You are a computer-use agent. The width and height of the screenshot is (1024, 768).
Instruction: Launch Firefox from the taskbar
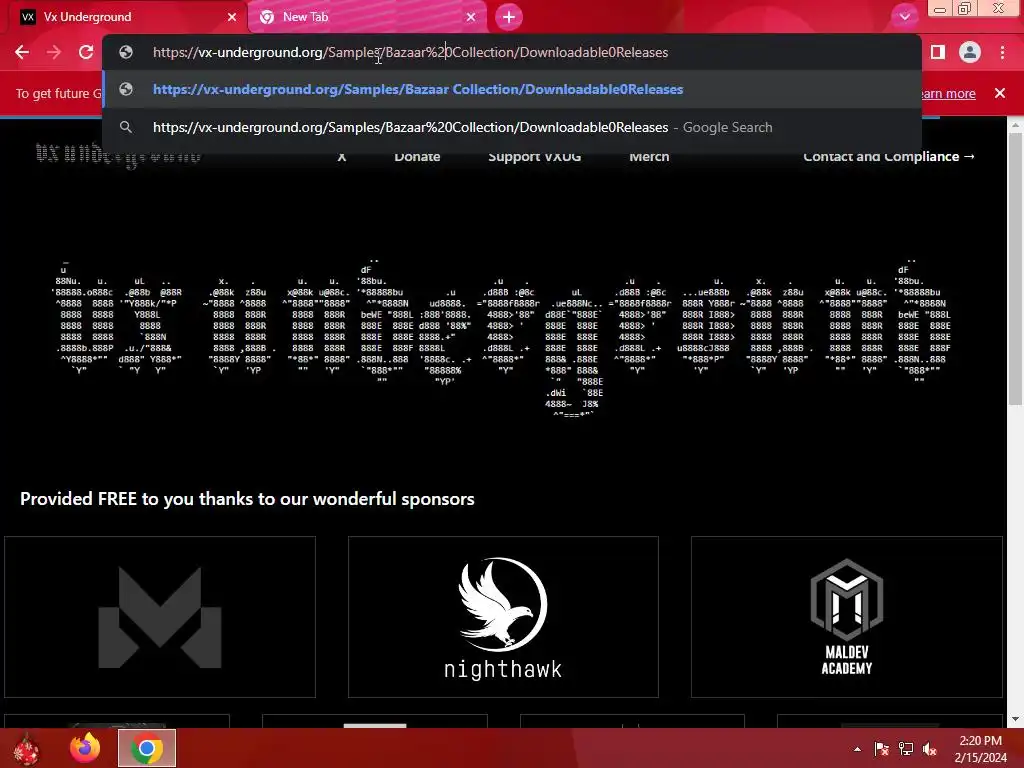[x=85, y=748]
